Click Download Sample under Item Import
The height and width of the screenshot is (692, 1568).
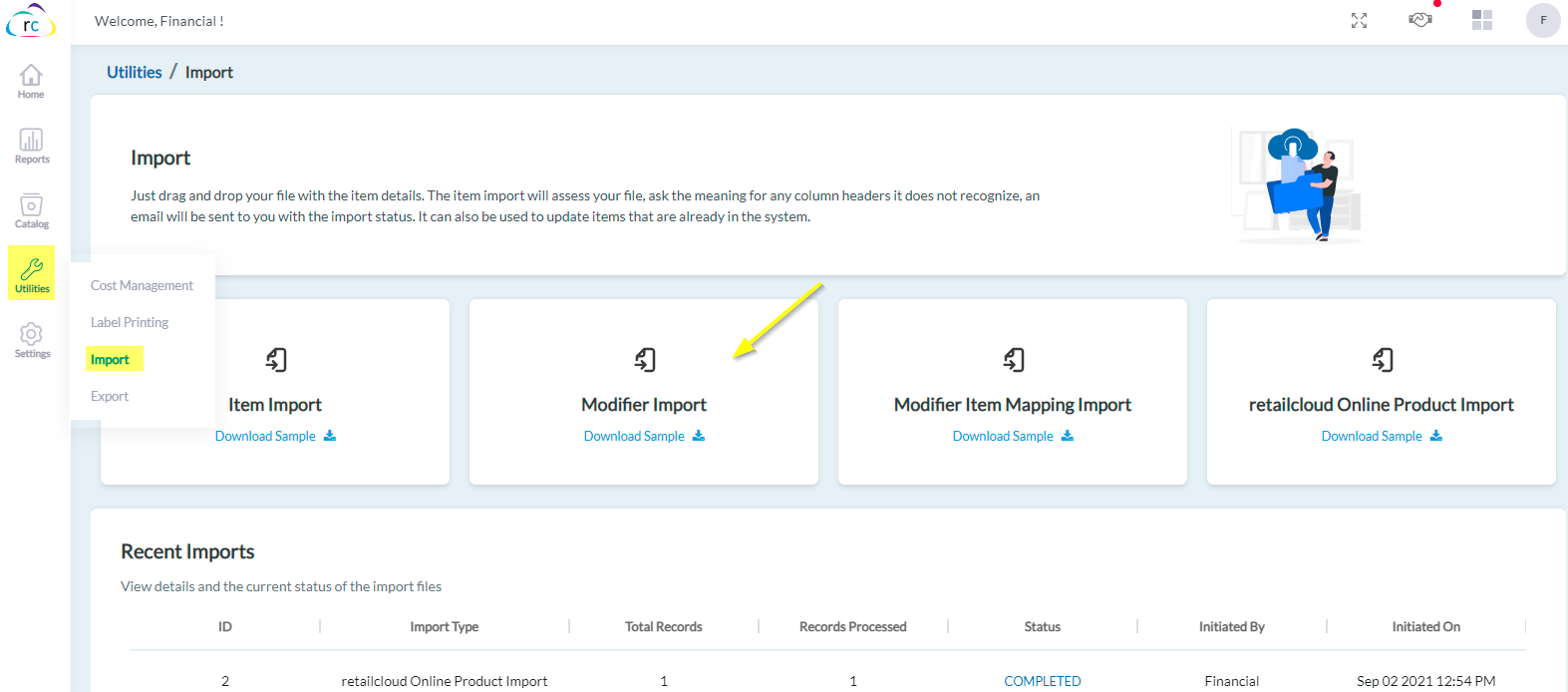tap(265, 436)
